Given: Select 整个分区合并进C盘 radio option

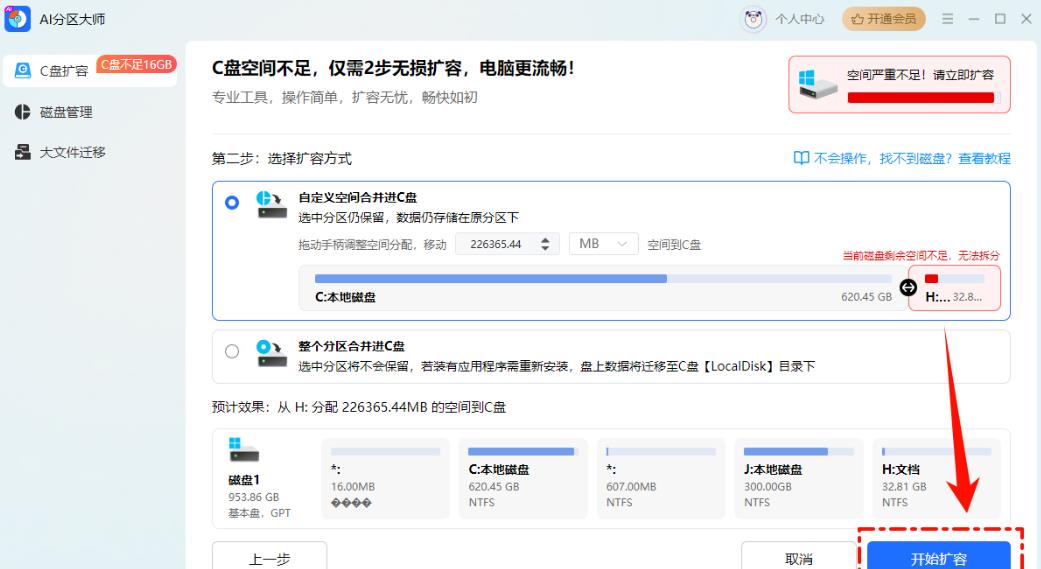Looking at the screenshot, I should tap(232, 351).
